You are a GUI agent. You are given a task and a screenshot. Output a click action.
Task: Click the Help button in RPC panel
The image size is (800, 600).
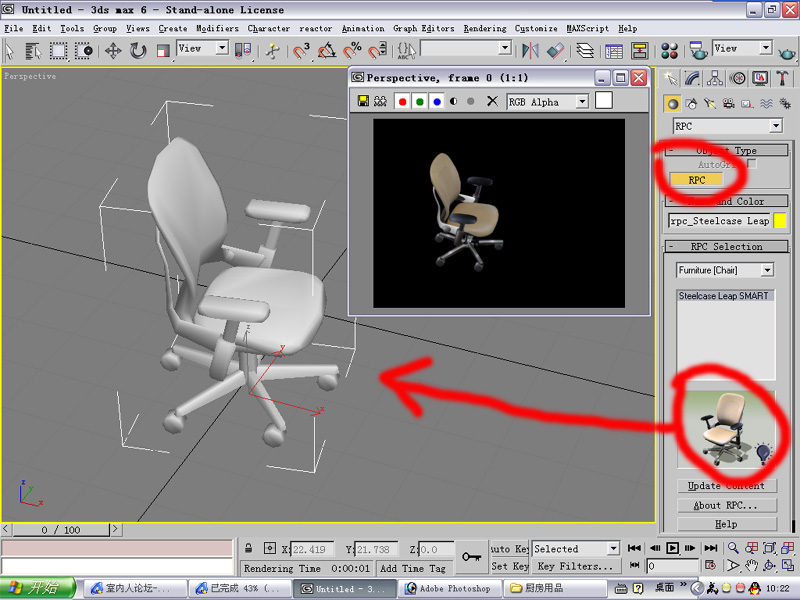[727, 524]
